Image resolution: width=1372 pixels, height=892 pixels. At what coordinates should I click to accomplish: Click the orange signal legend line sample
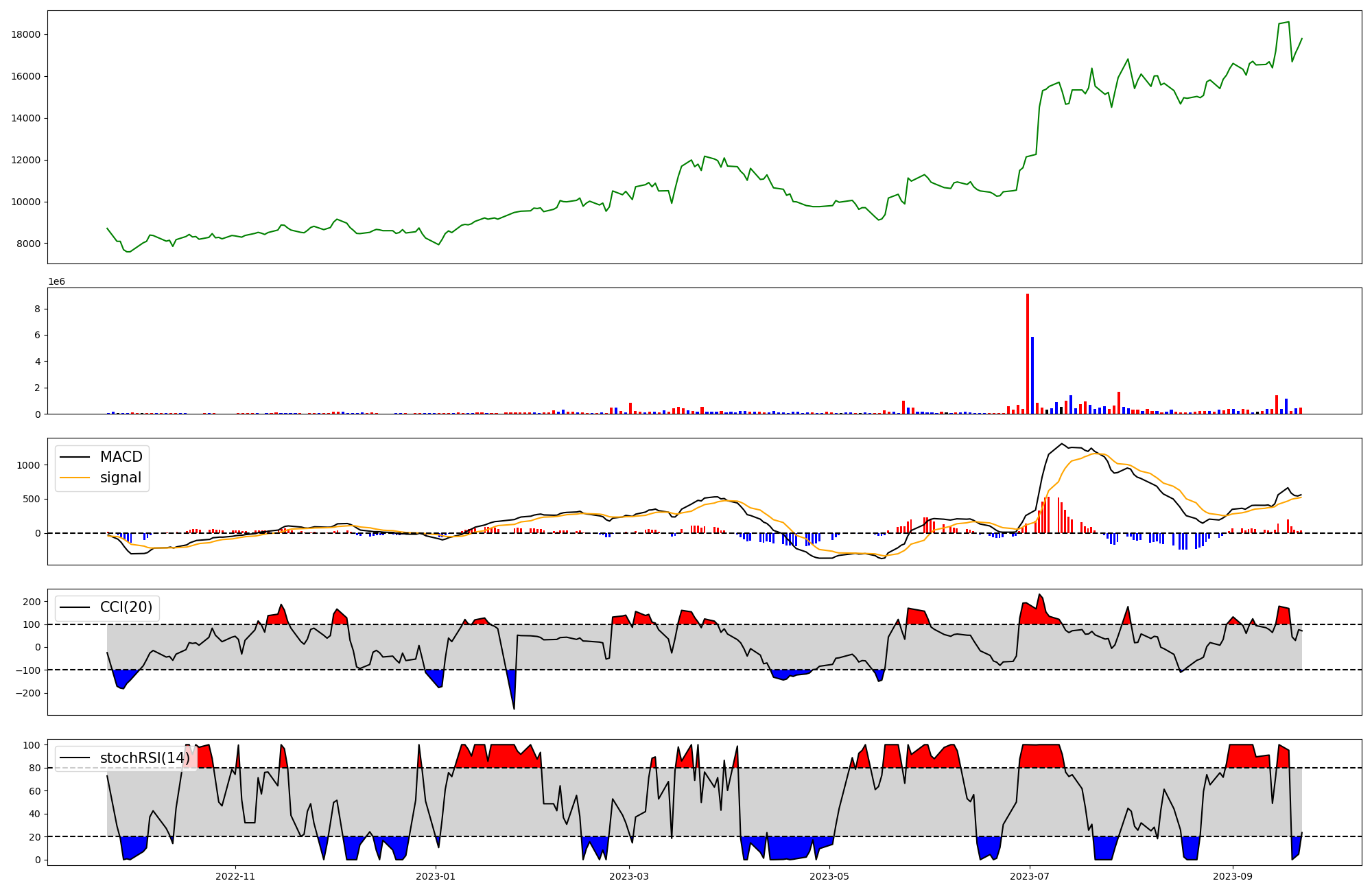click(75, 478)
